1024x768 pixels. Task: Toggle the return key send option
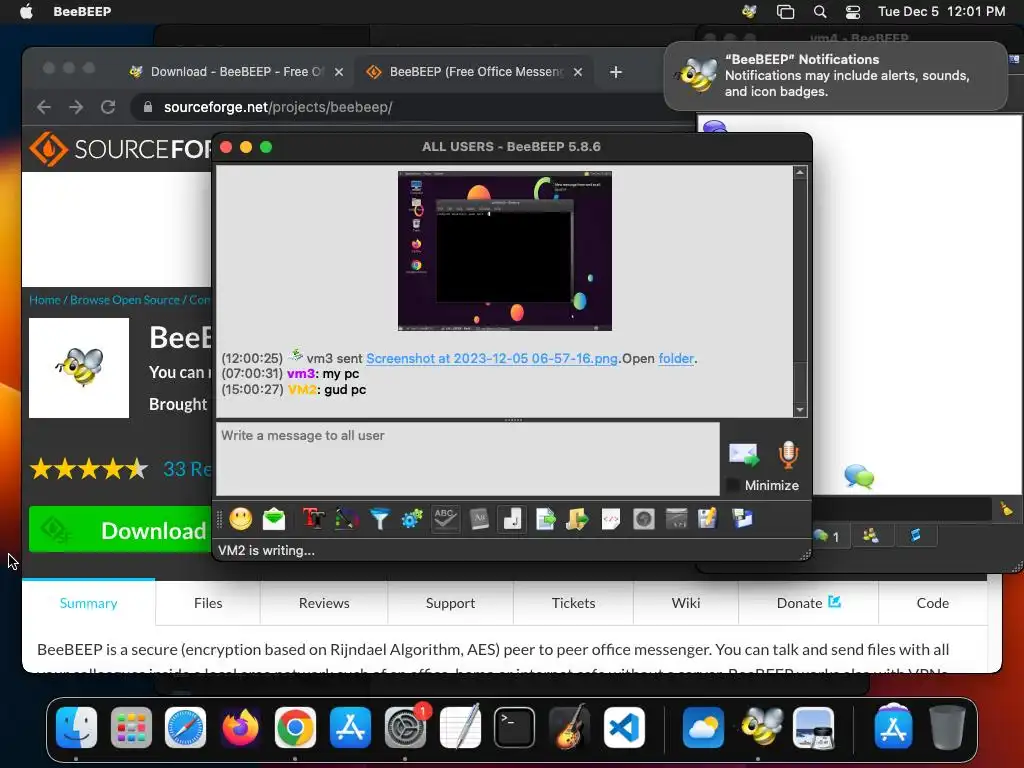pos(511,519)
